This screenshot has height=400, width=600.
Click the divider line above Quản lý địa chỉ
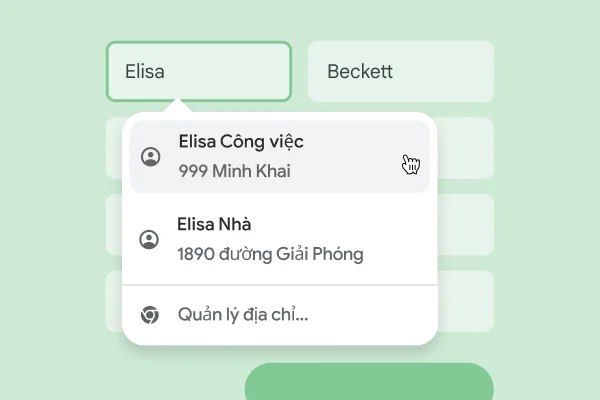280,286
